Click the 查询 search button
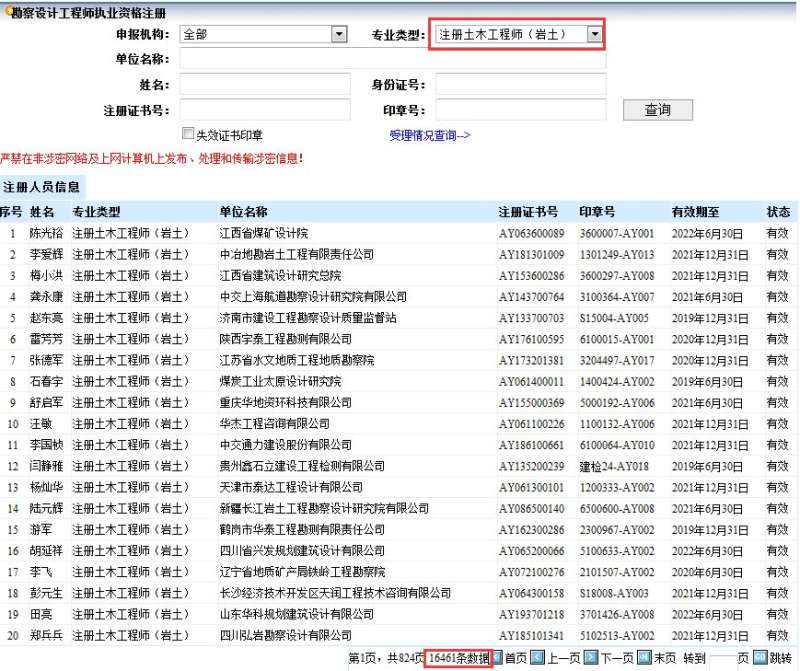Image resolution: width=800 pixels, height=671 pixels. [657, 110]
